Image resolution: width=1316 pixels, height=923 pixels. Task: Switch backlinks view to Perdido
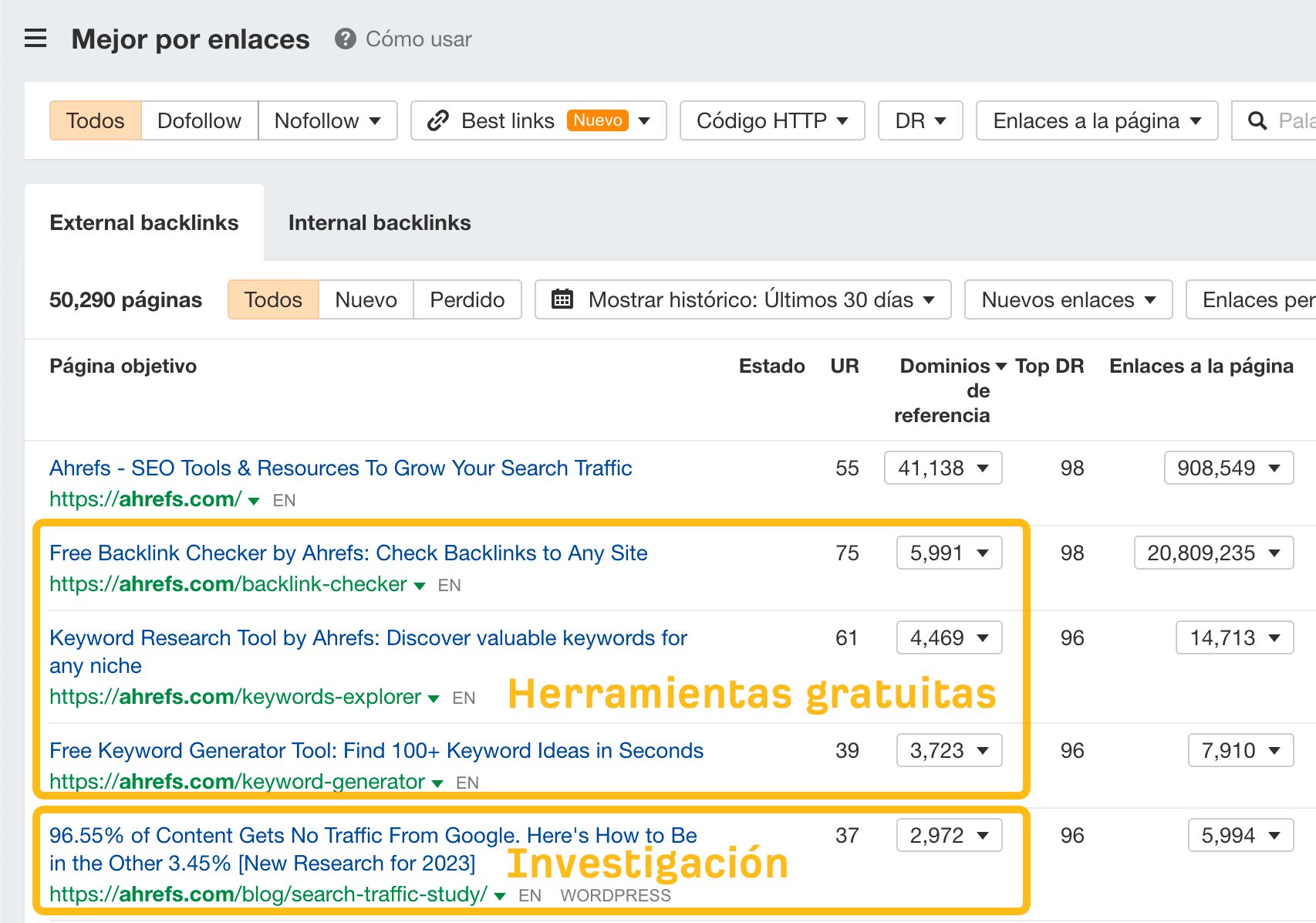coord(467,299)
